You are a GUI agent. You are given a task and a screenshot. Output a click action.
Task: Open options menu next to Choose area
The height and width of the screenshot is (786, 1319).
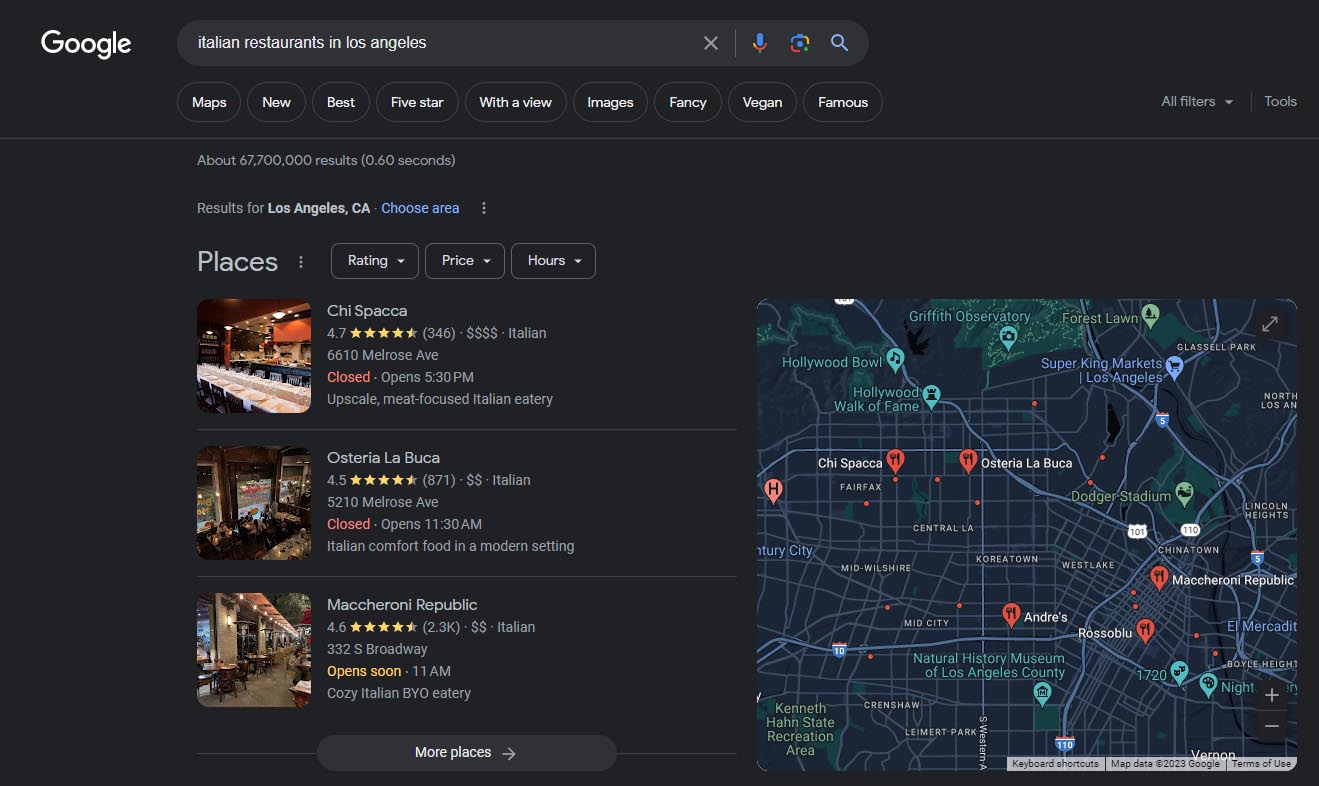(484, 208)
